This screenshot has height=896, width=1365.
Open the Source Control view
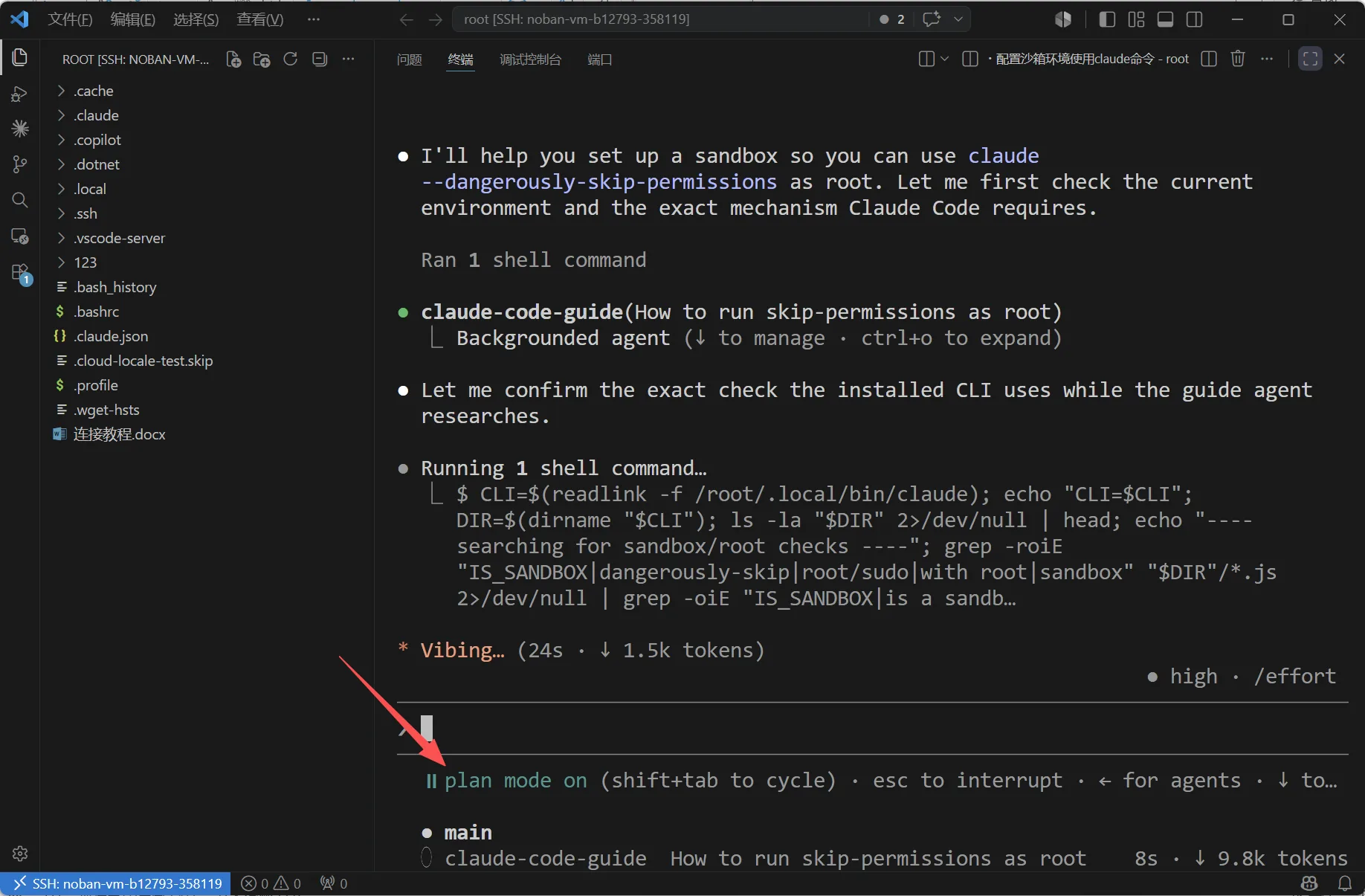click(x=20, y=164)
